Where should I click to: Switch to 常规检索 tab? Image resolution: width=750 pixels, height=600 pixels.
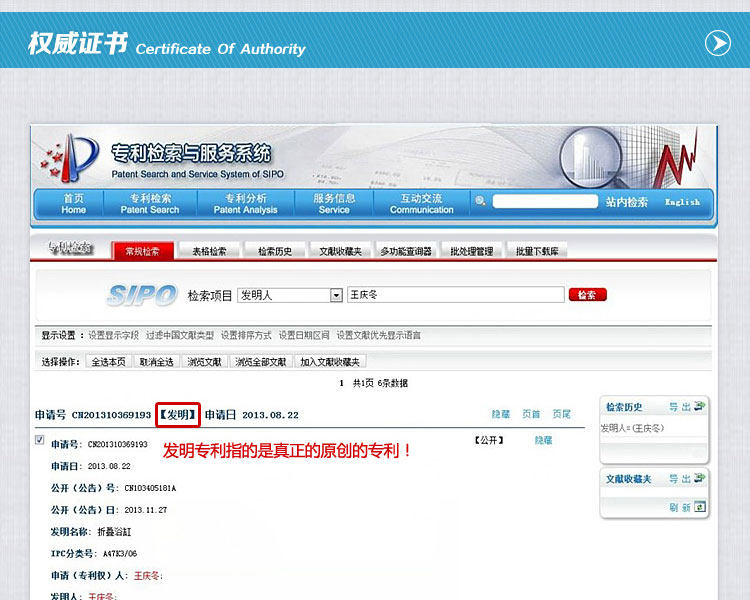(x=143, y=251)
